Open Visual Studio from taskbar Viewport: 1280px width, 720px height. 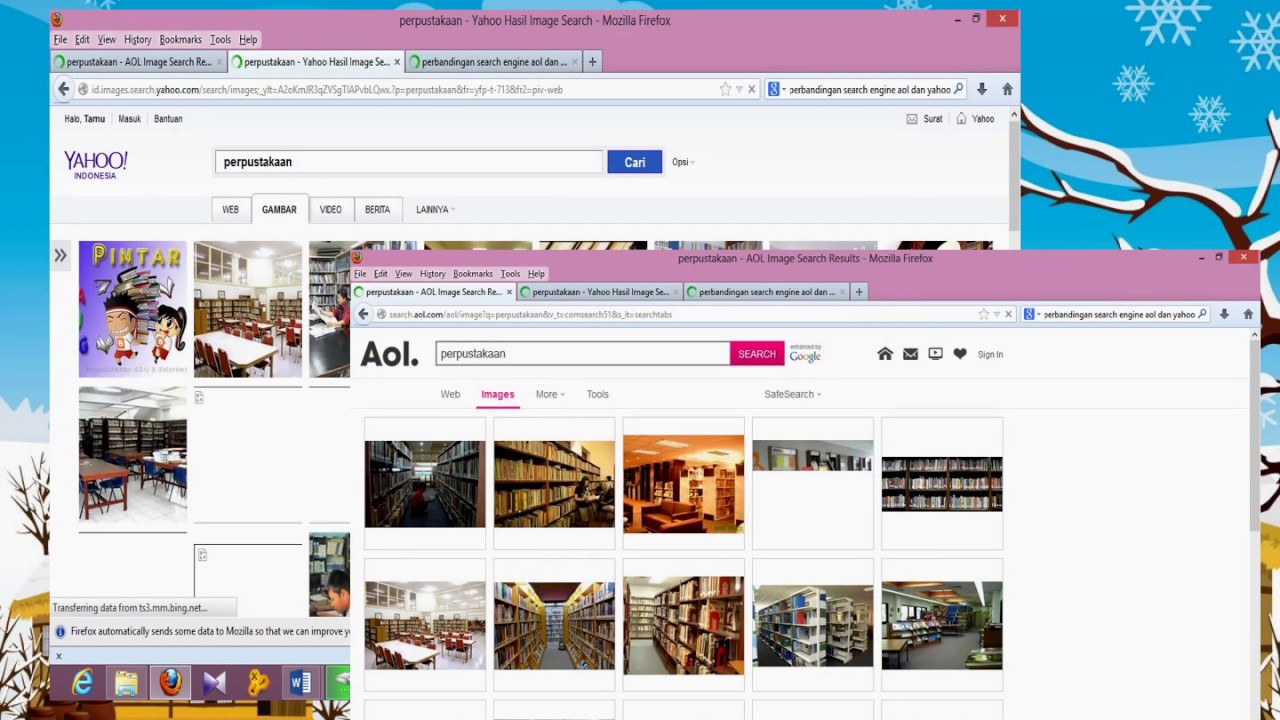point(214,683)
